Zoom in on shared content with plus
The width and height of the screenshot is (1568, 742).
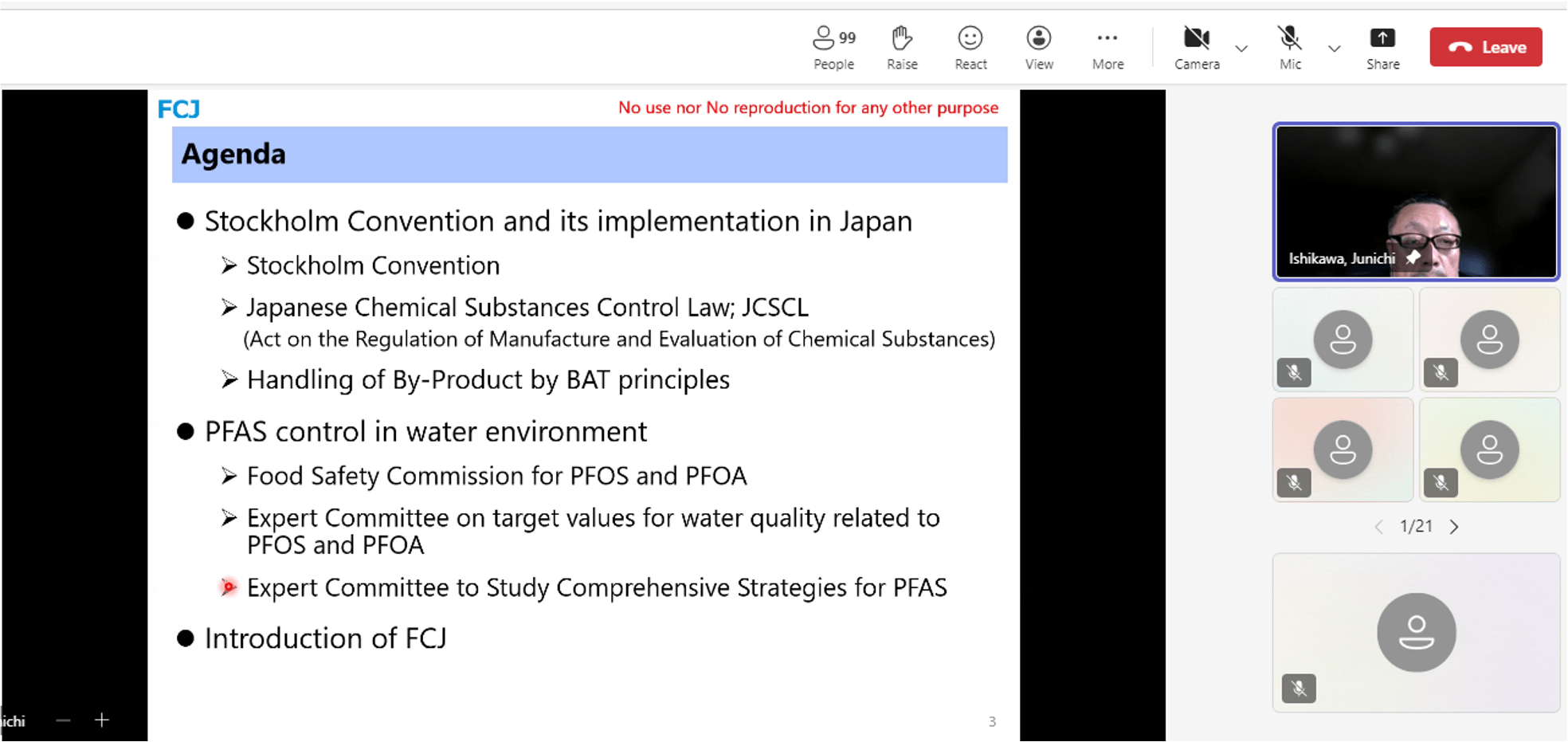pyautogui.click(x=102, y=720)
